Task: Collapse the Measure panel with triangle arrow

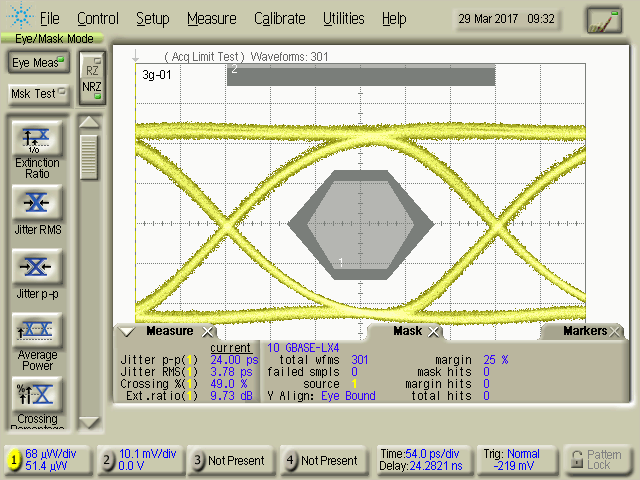Action: coord(127,332)
